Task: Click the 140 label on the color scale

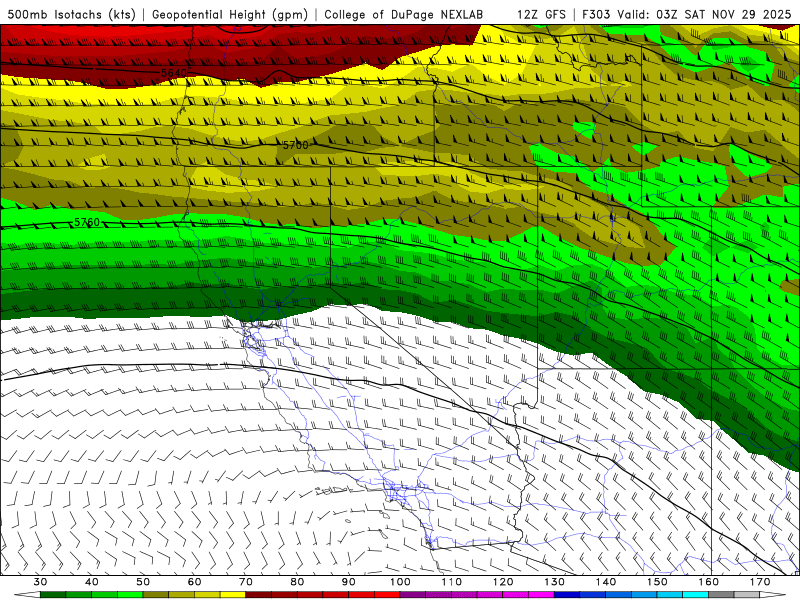Action: point(606,582)
